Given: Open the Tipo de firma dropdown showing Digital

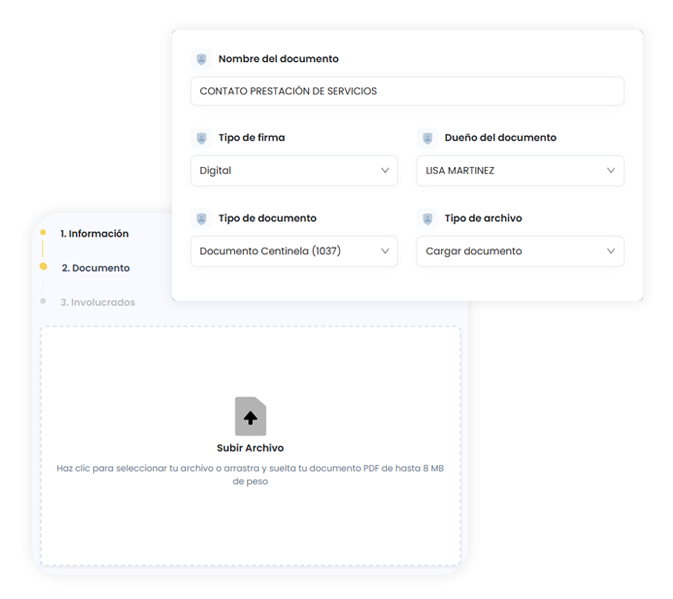Looking at the screenshot, I should pyautogui.click(x=293, y=171).
